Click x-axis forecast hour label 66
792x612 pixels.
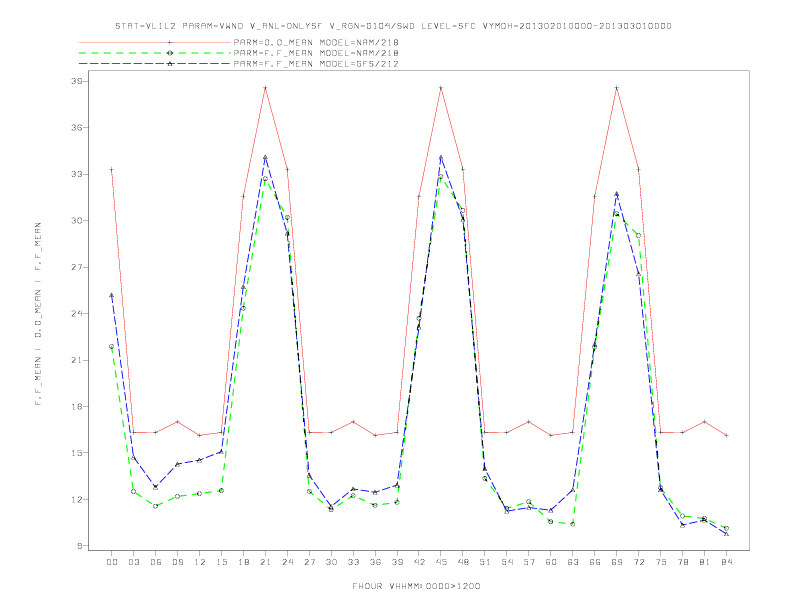595,562
